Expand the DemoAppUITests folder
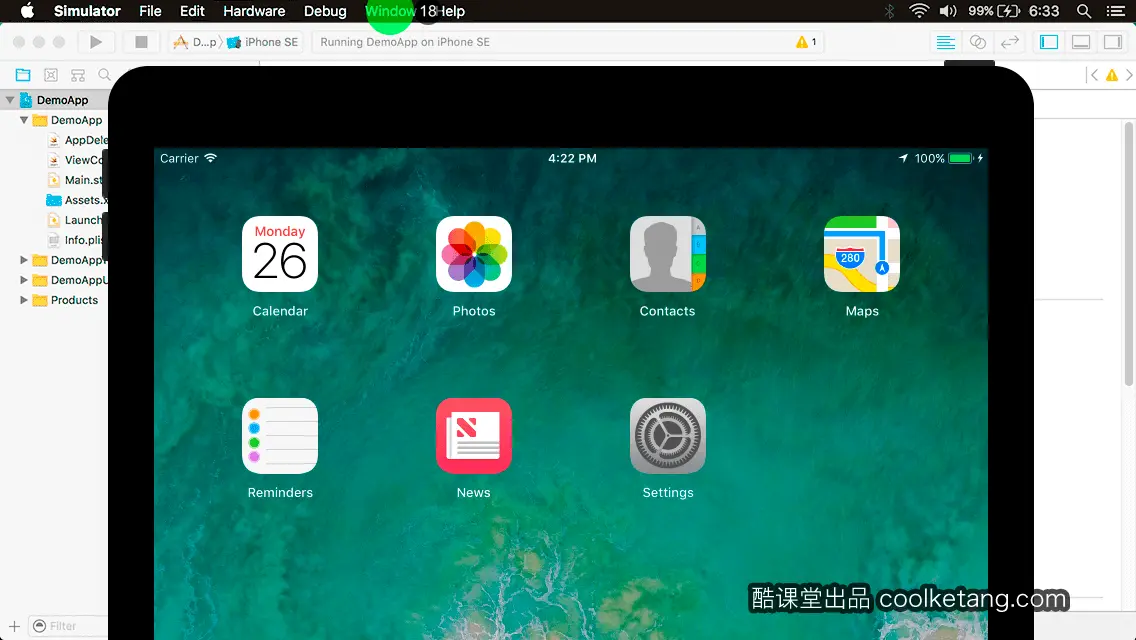 24,280
